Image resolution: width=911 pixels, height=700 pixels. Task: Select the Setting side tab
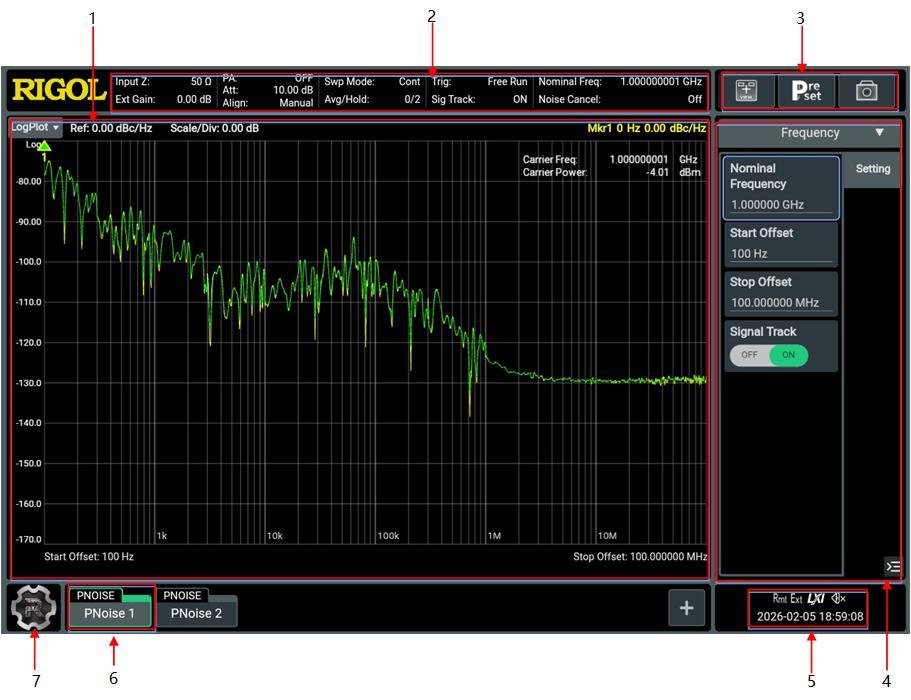(x=873, y=169)
